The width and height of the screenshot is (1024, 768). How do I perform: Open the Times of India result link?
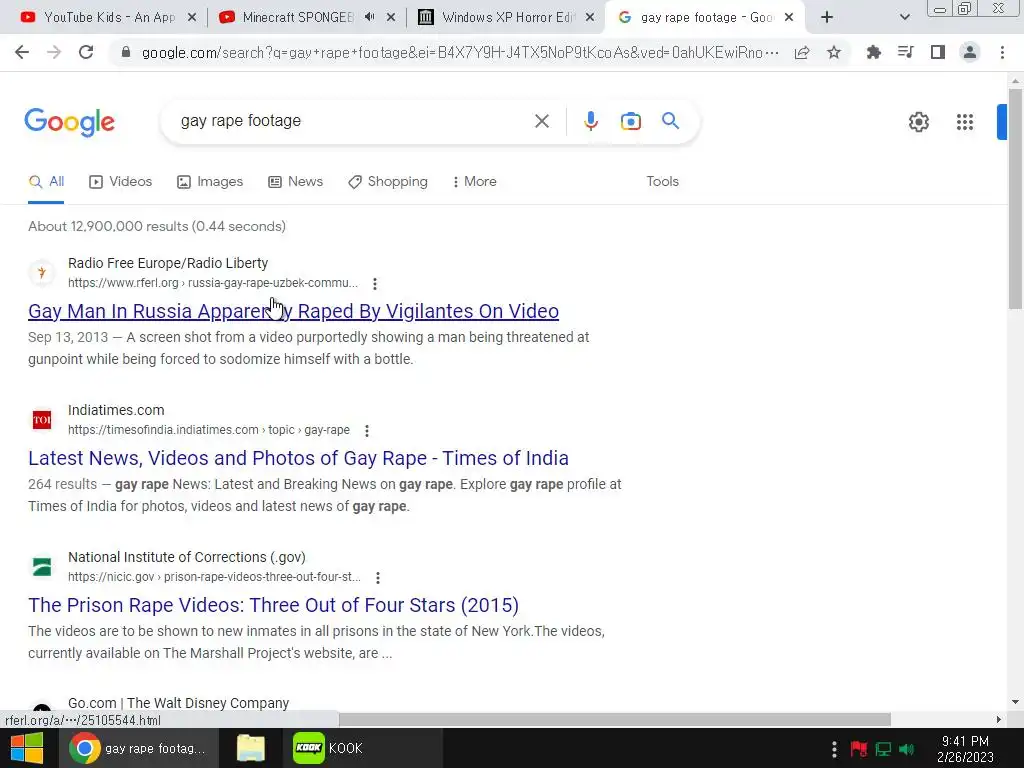click(298, 458)
